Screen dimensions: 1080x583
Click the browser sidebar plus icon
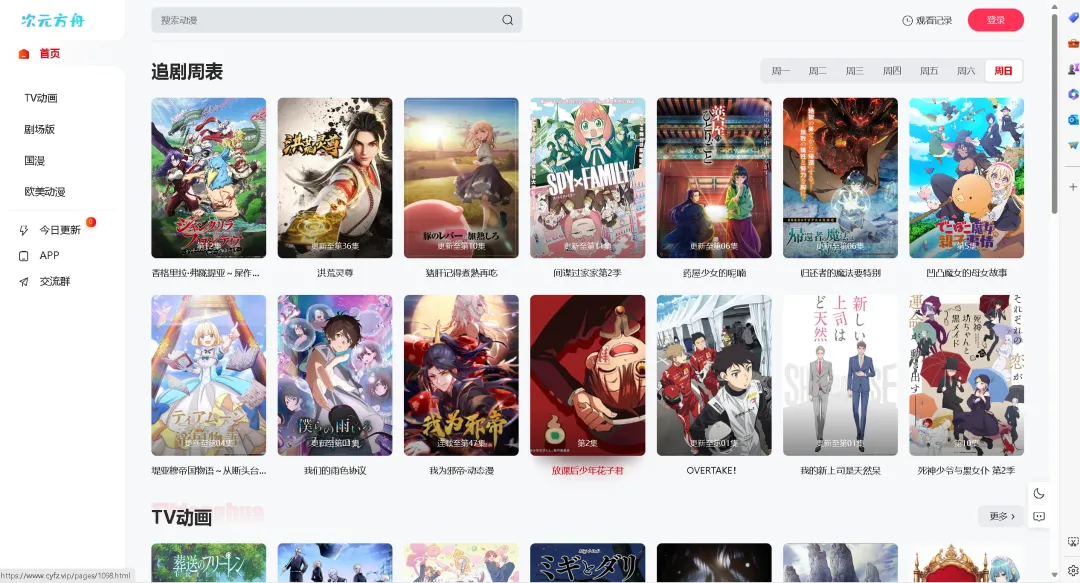[1072, 187]
